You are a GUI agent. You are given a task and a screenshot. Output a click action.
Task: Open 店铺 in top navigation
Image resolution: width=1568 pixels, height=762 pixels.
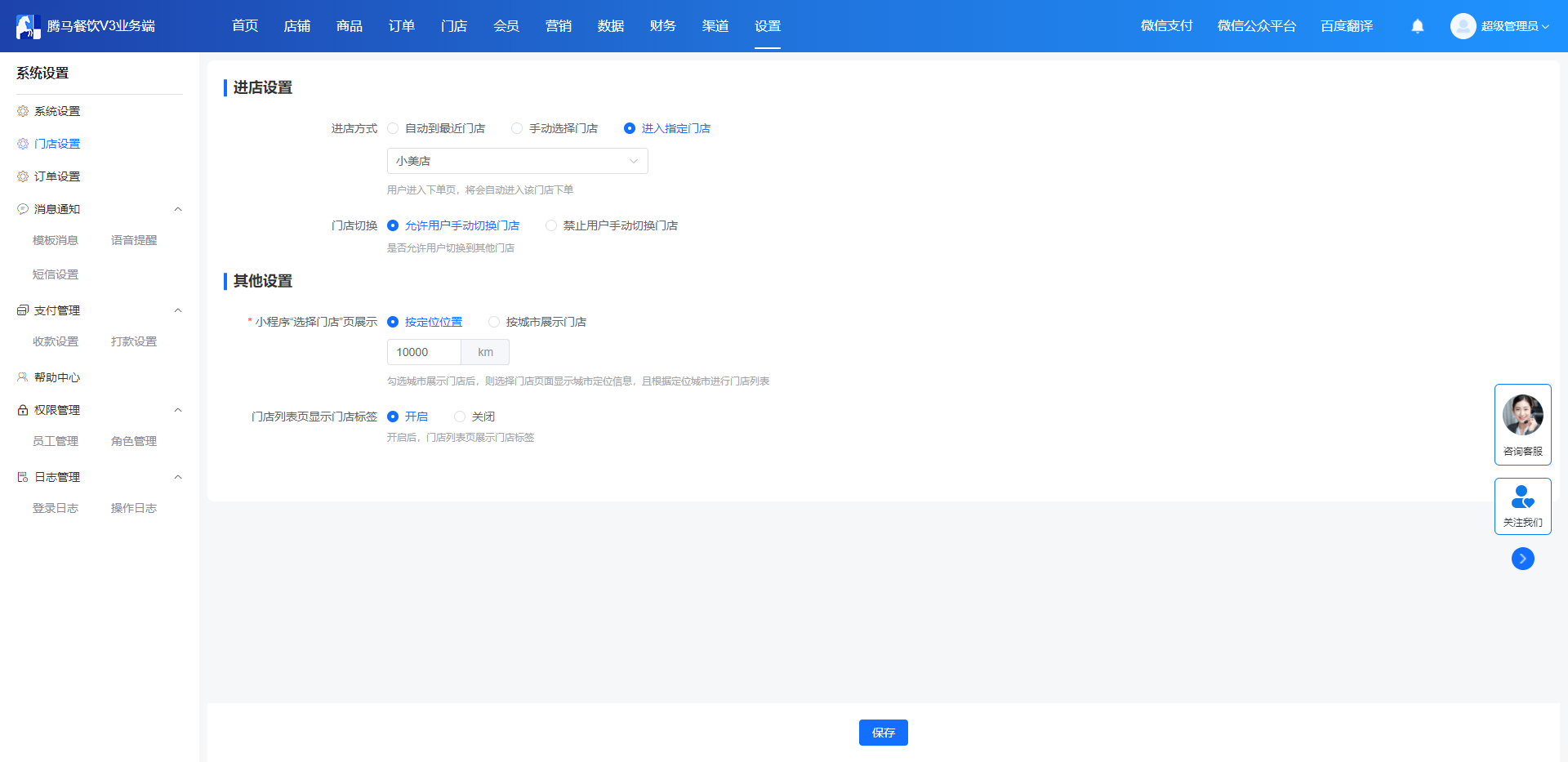tap(297, 26)
